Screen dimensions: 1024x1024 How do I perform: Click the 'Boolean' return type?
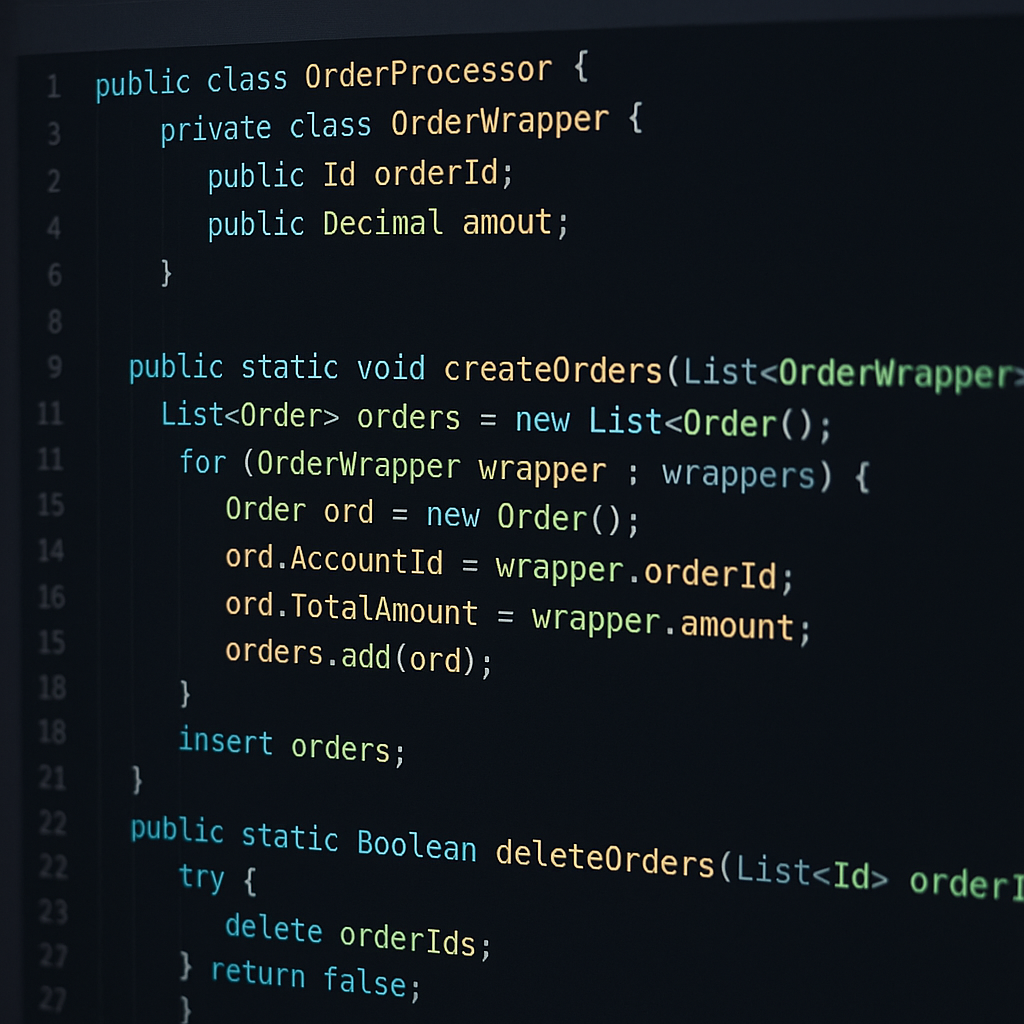(x=417, y=846)
